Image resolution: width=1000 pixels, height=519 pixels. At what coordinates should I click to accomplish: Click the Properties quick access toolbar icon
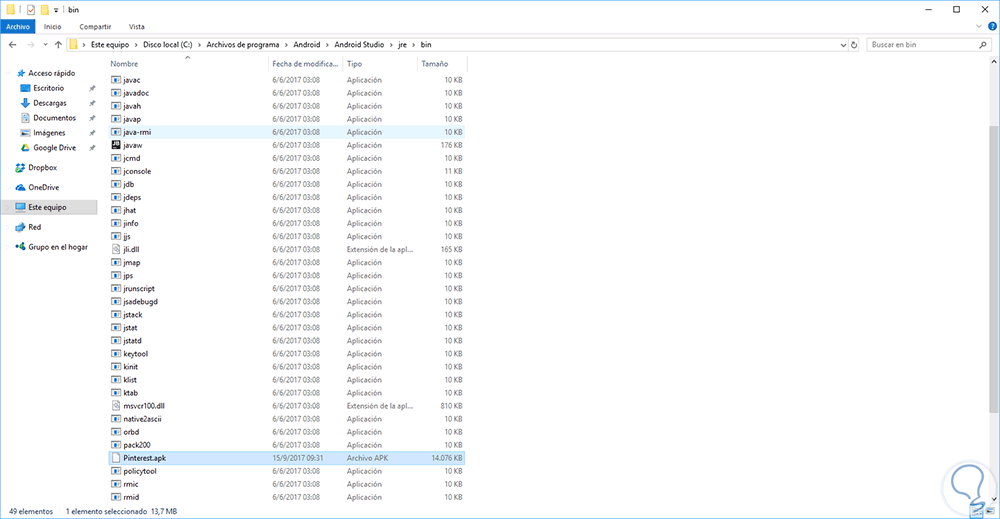coord(31,10)
